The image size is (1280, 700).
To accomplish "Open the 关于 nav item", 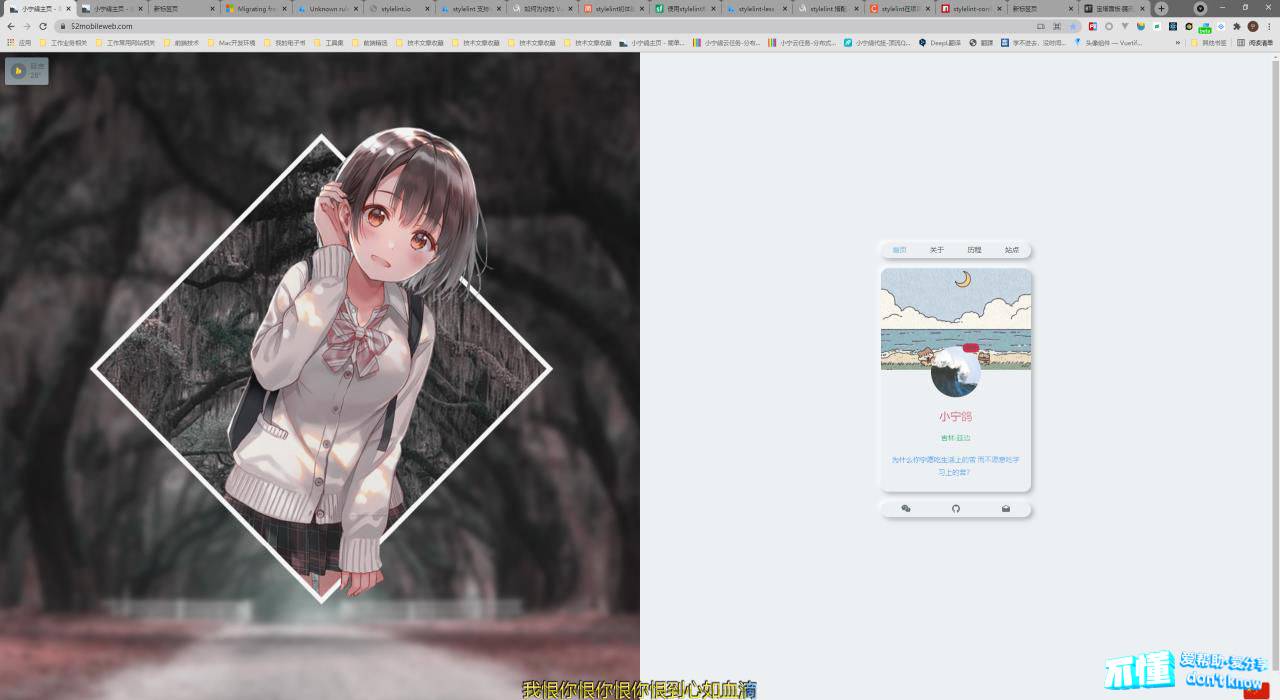I will point(937,250).
